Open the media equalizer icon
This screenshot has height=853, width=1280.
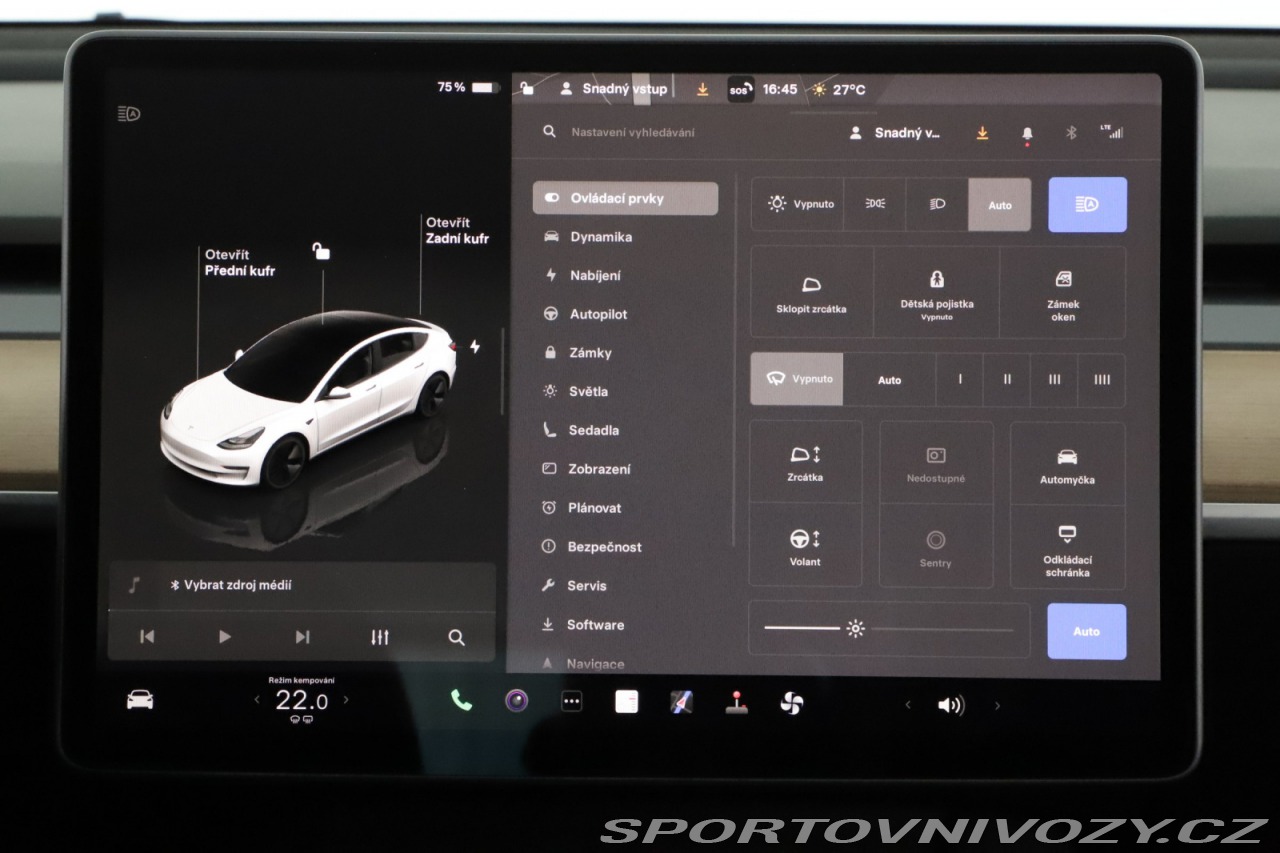[379, 637]
